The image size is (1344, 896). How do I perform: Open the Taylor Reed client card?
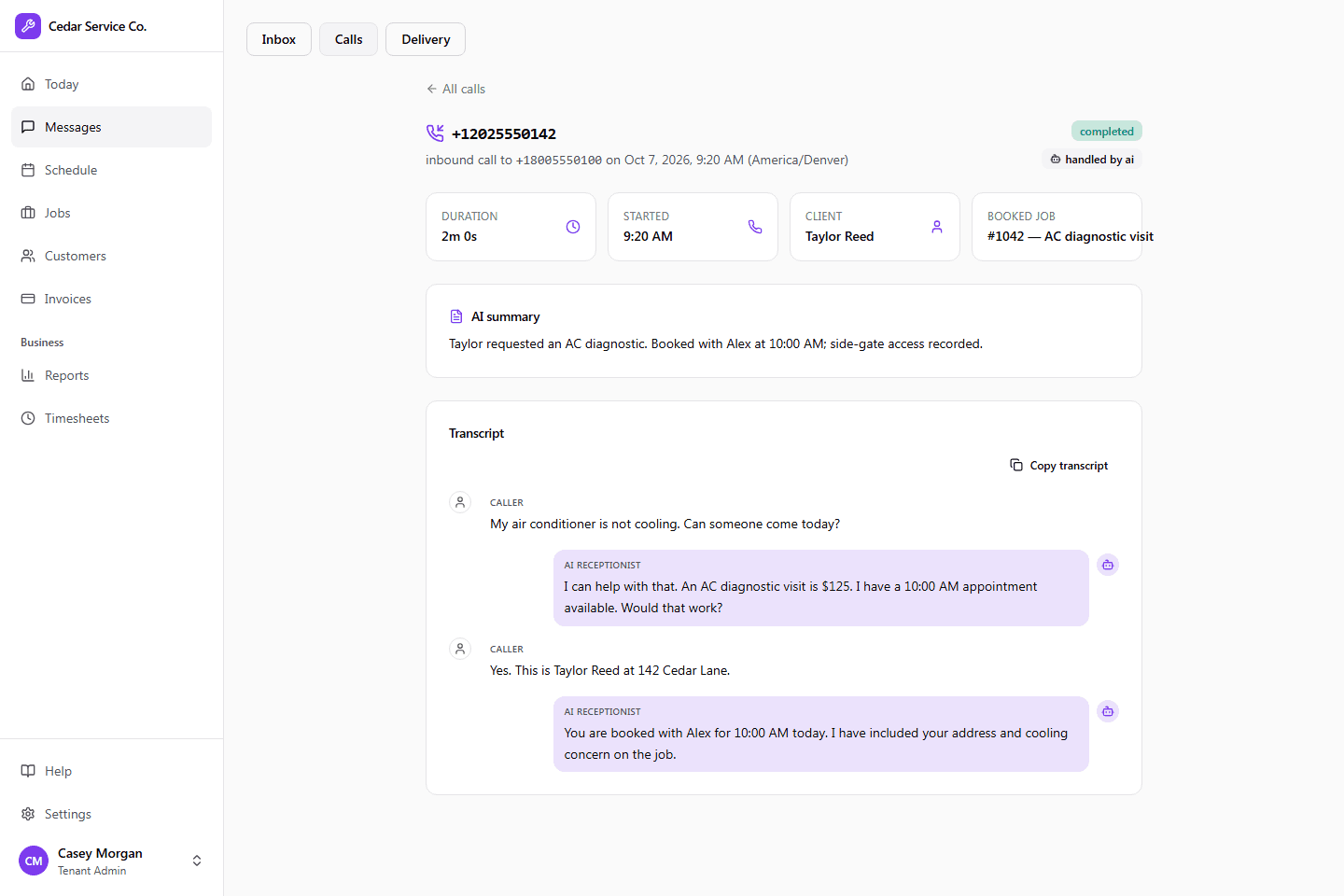coord(875,227)
